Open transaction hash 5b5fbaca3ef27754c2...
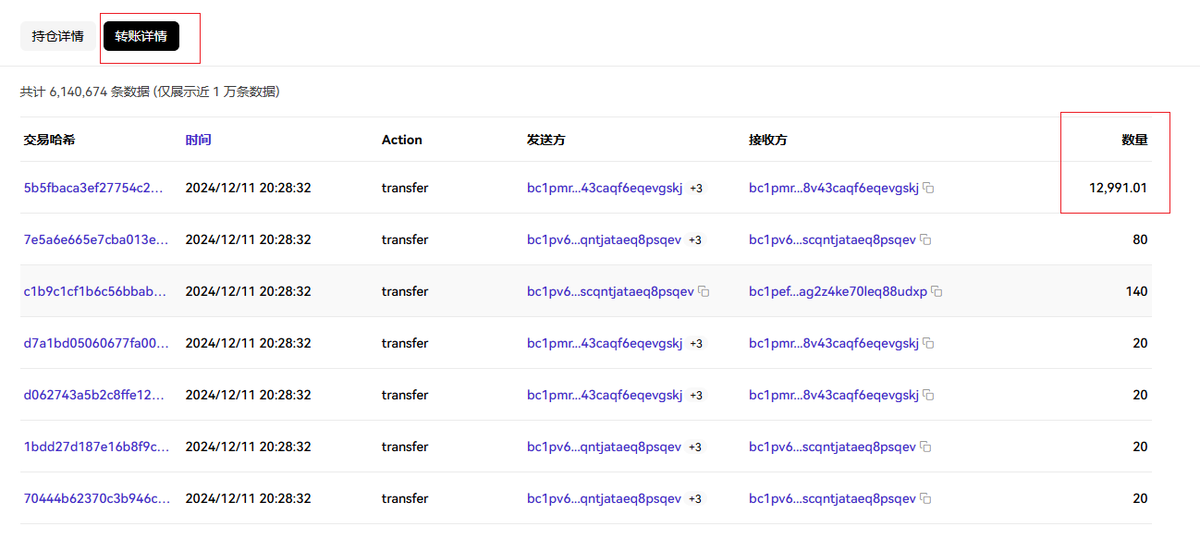The image size is (1200, 539). [93, 188]
